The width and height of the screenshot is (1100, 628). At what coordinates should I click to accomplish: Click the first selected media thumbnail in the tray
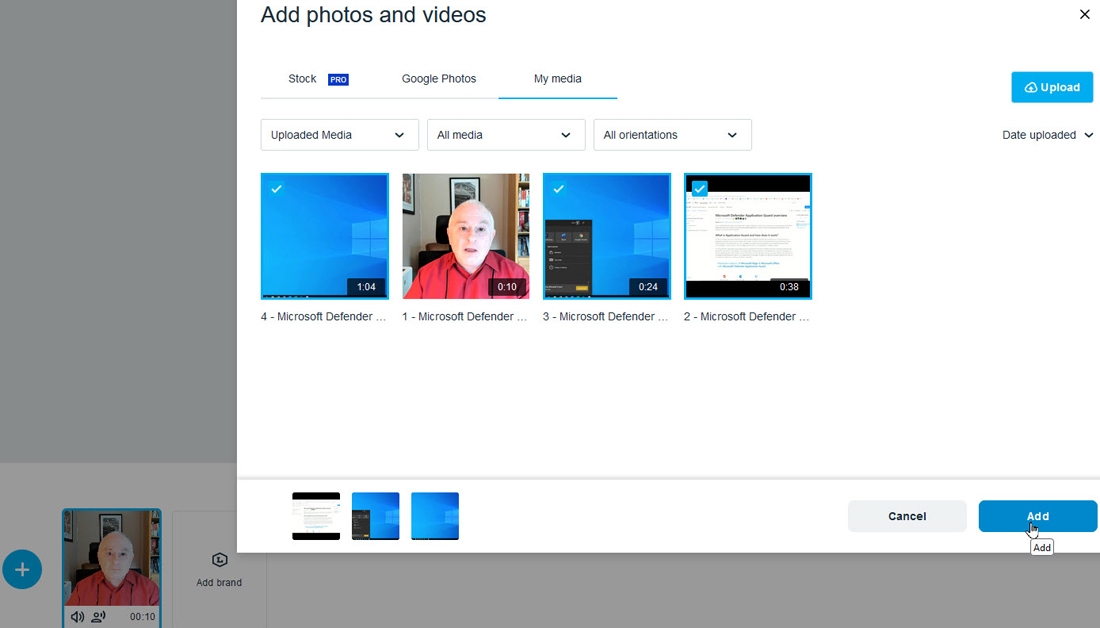(x=315, y=516)
